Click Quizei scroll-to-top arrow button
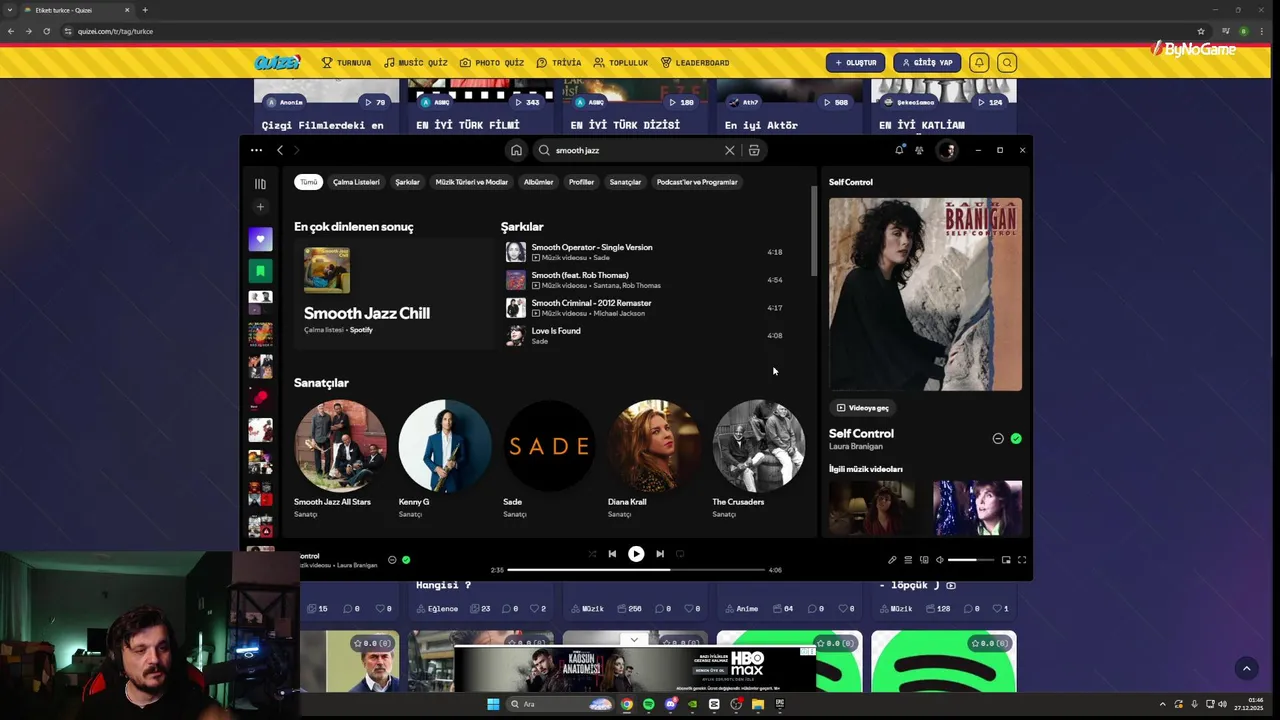Screen dimensions: 1280x720 (1246, 668)
